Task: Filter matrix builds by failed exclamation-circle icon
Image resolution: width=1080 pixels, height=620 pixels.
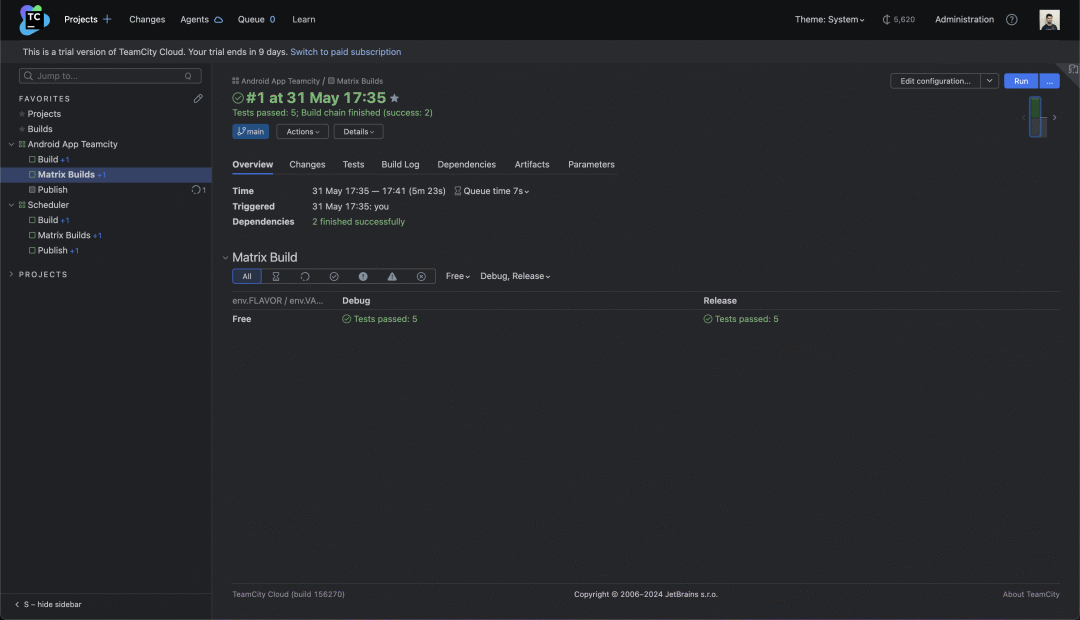Action: 363,276
